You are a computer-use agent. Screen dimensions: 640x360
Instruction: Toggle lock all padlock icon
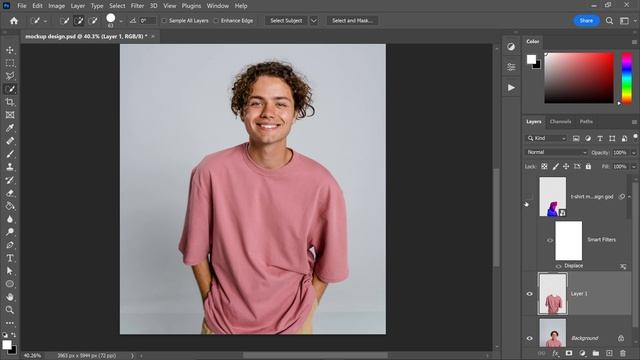click(x=588, y=167)
